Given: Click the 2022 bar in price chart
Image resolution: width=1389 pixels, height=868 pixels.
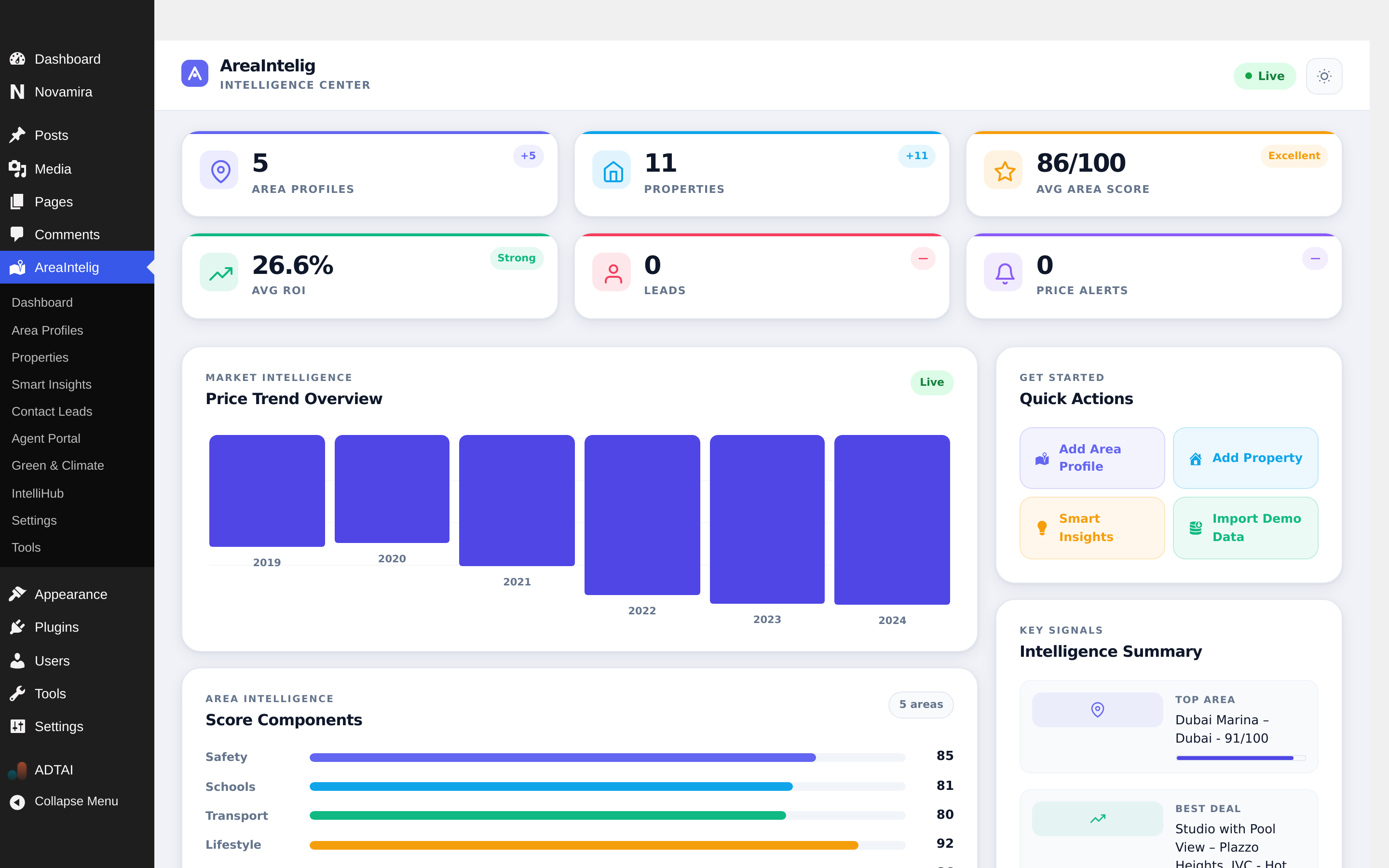Looking at the screenshot, I should [642, 515].
